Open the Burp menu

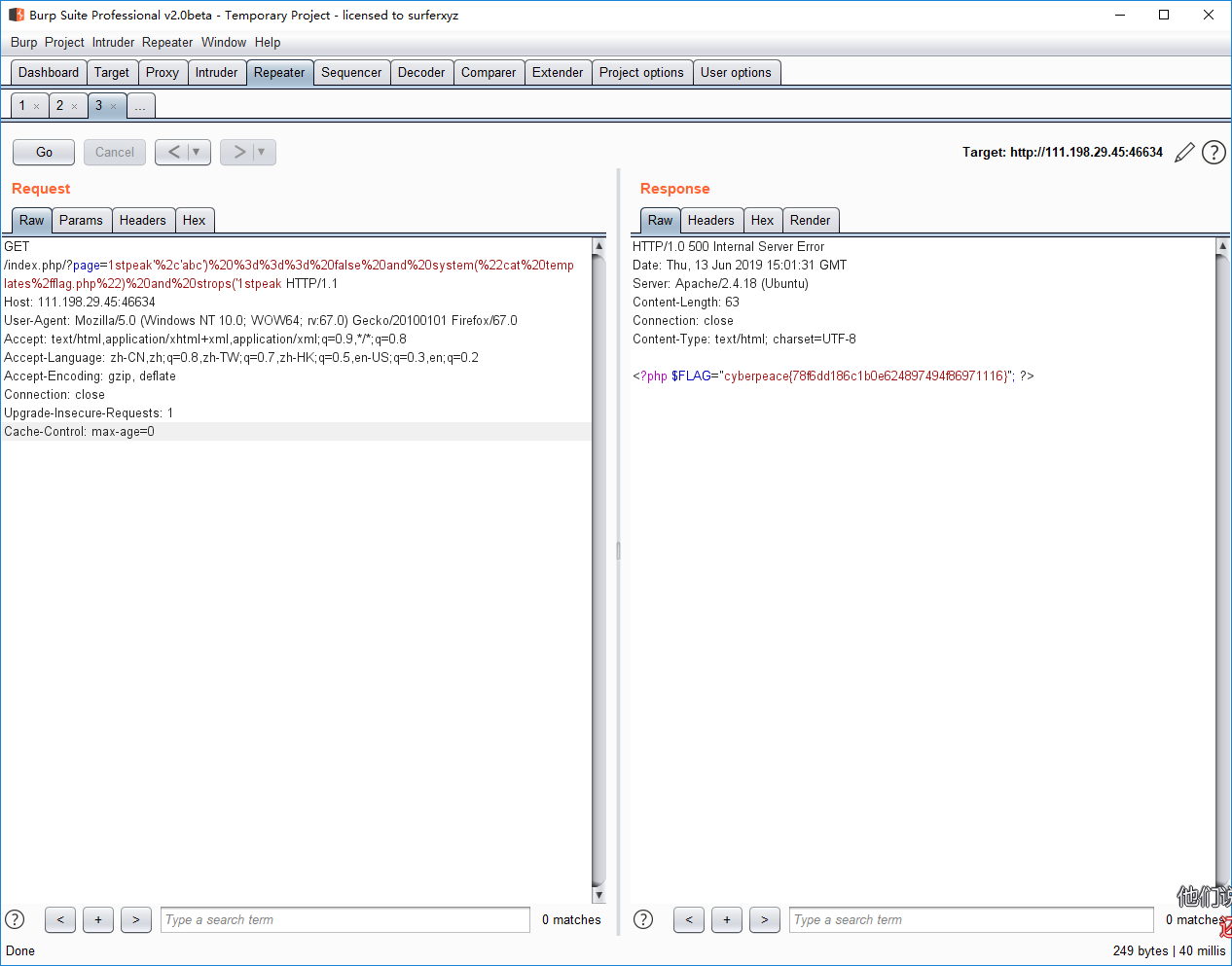click(x=24, y=42)
